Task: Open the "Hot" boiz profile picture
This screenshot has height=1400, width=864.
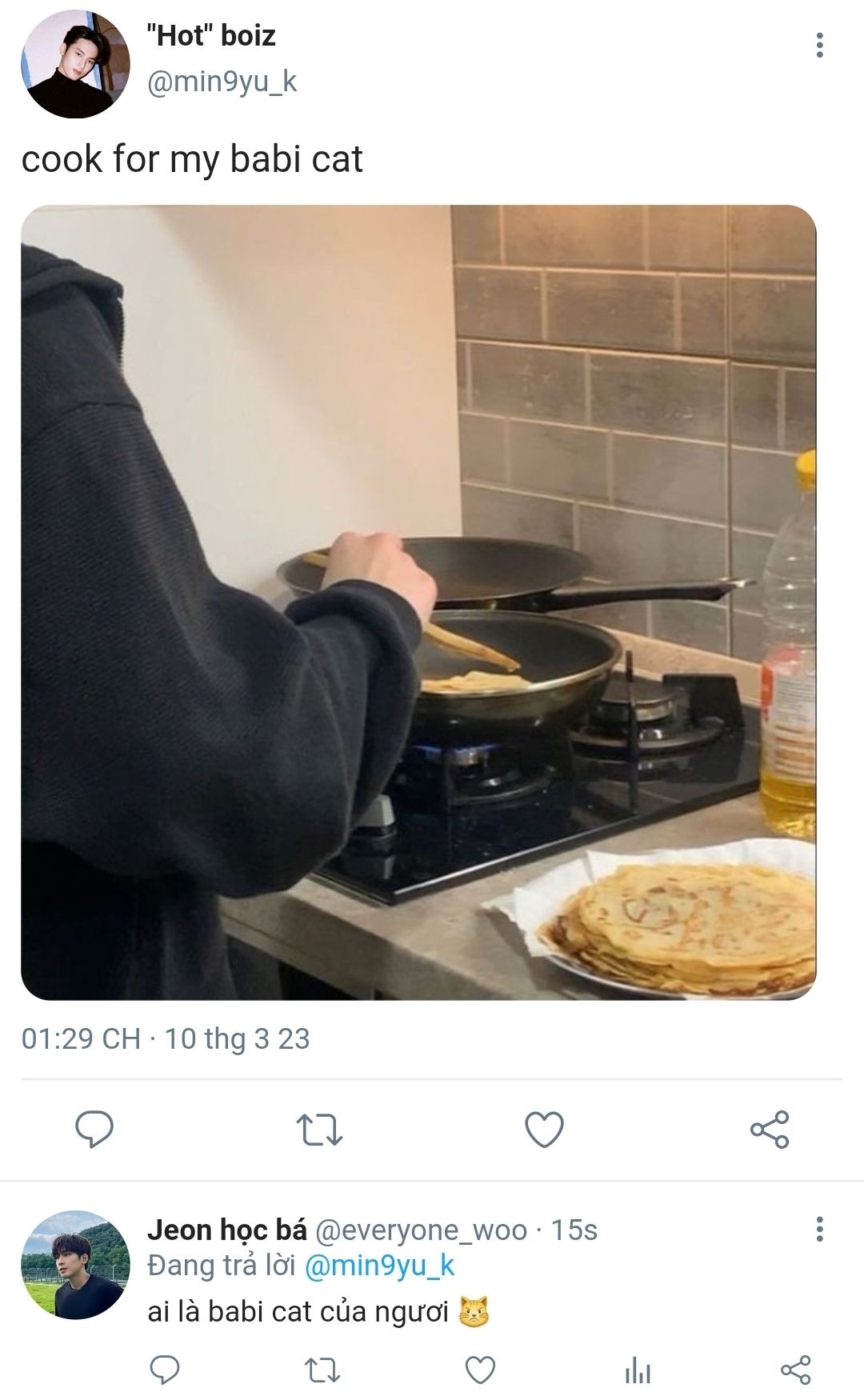Action: pyautogui.click(x=75, y=64)
